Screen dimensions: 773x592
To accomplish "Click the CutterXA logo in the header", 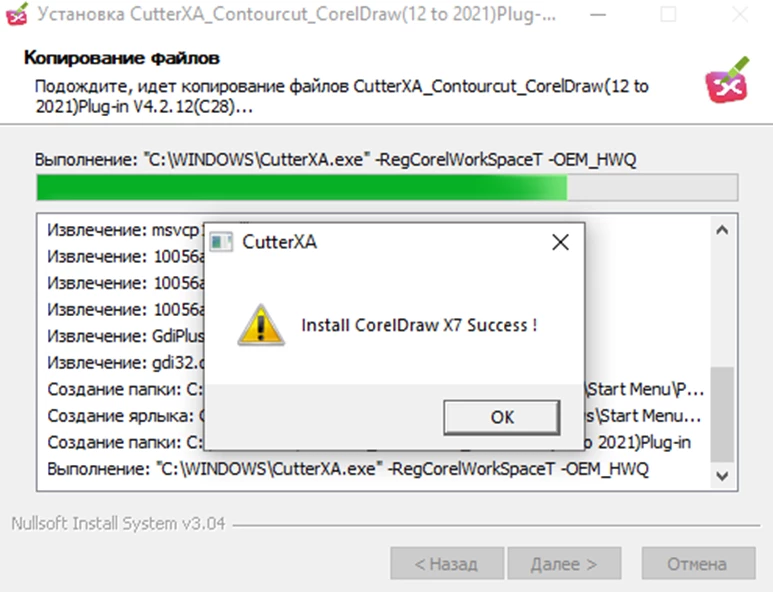I will 727,80.
